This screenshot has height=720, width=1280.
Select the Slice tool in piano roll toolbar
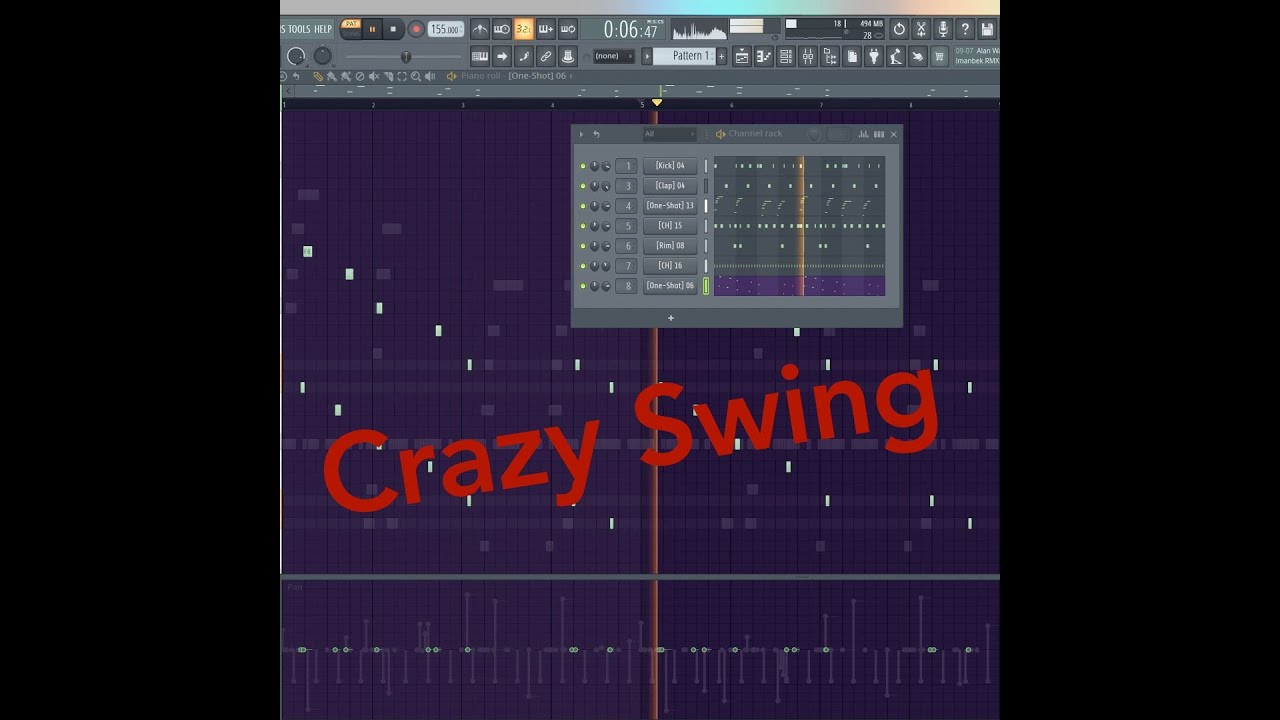click(x=388, y=76)
